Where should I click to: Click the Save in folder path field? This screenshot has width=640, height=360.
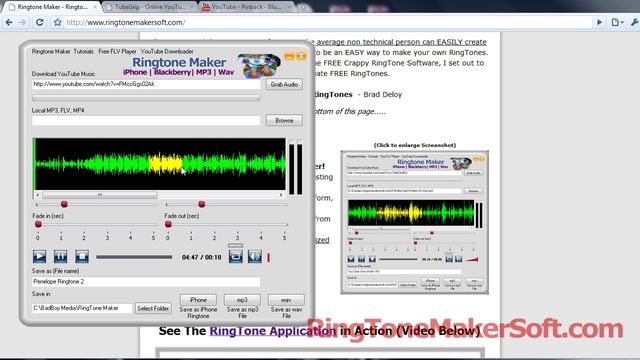[82, 308]
